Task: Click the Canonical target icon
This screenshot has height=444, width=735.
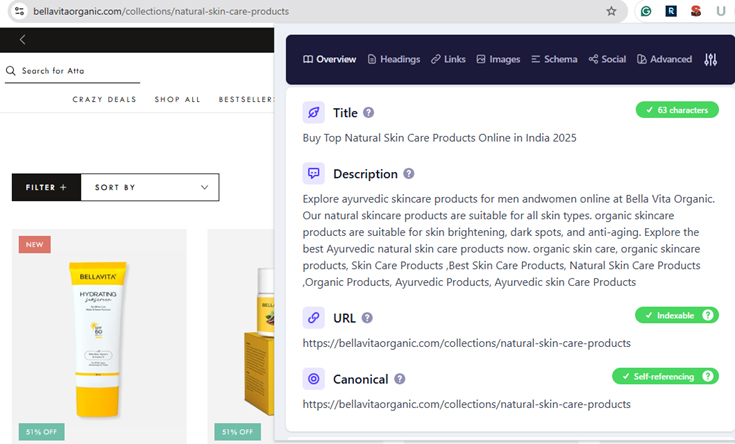Action: (314, 379)
